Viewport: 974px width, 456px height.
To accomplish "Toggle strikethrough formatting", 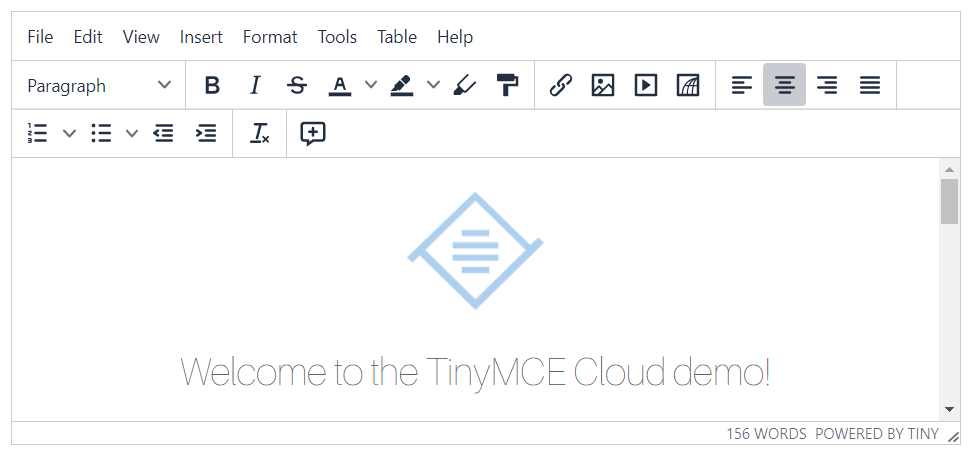I will coord(297,85).
